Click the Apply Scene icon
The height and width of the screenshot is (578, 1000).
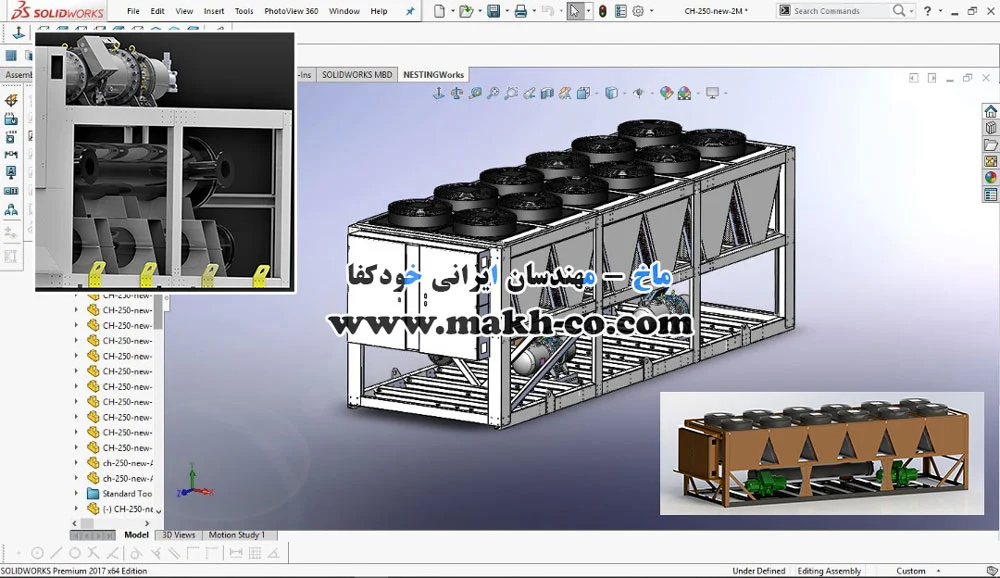point(684,93)
